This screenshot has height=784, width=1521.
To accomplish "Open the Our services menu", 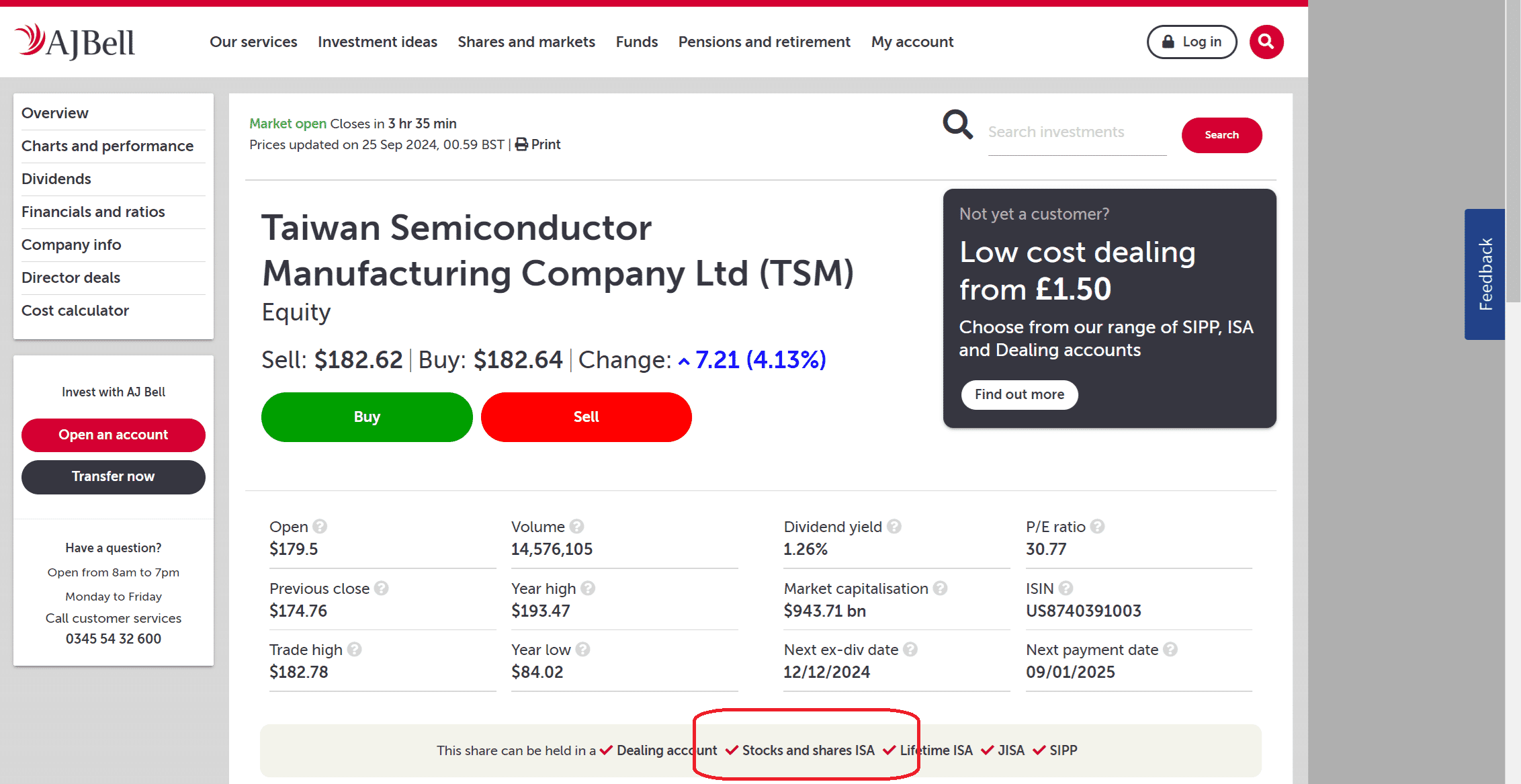I will click(x=253, y=42).
